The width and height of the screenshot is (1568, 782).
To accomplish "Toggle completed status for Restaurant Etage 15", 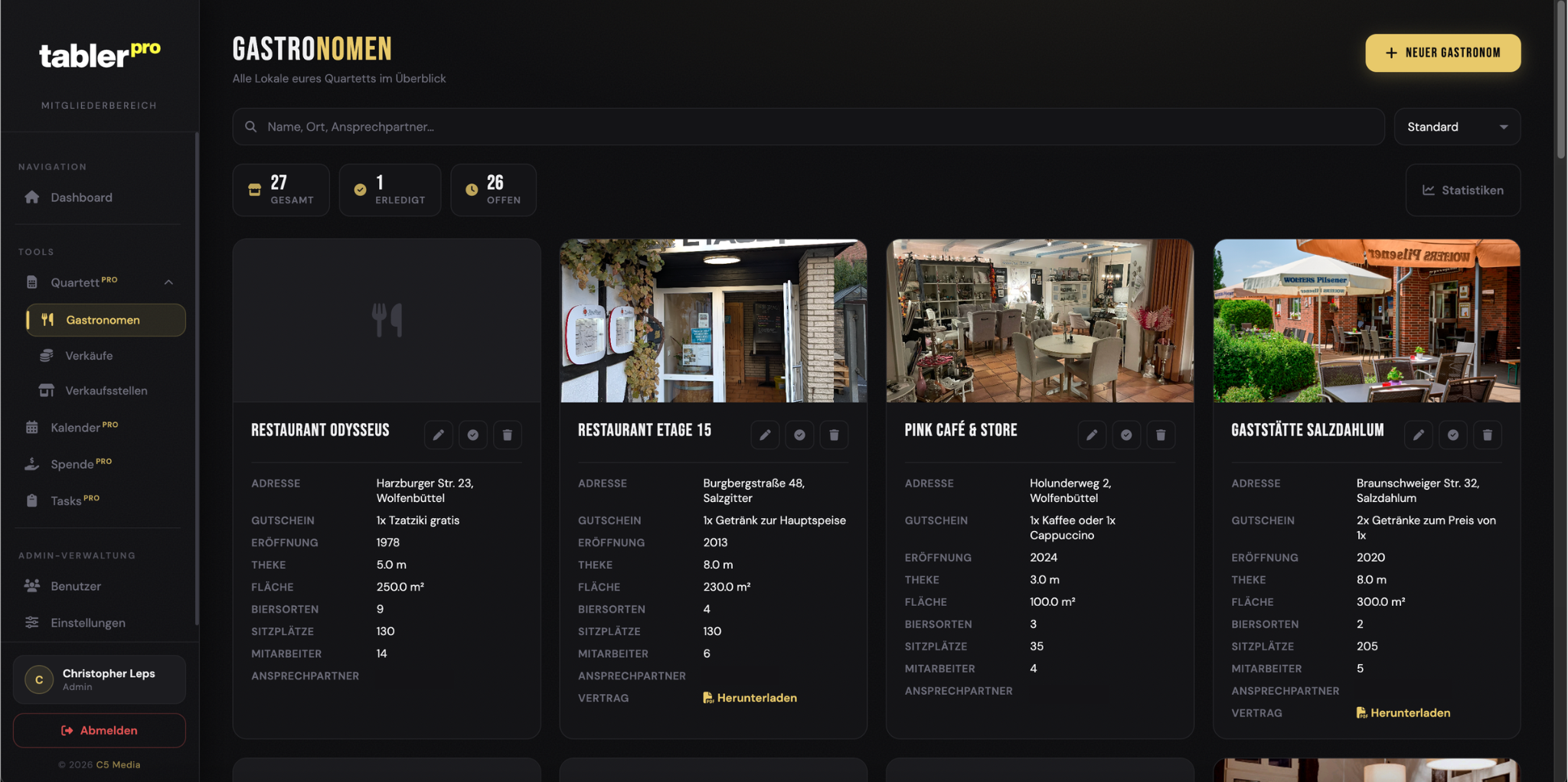I will [799, 435].
